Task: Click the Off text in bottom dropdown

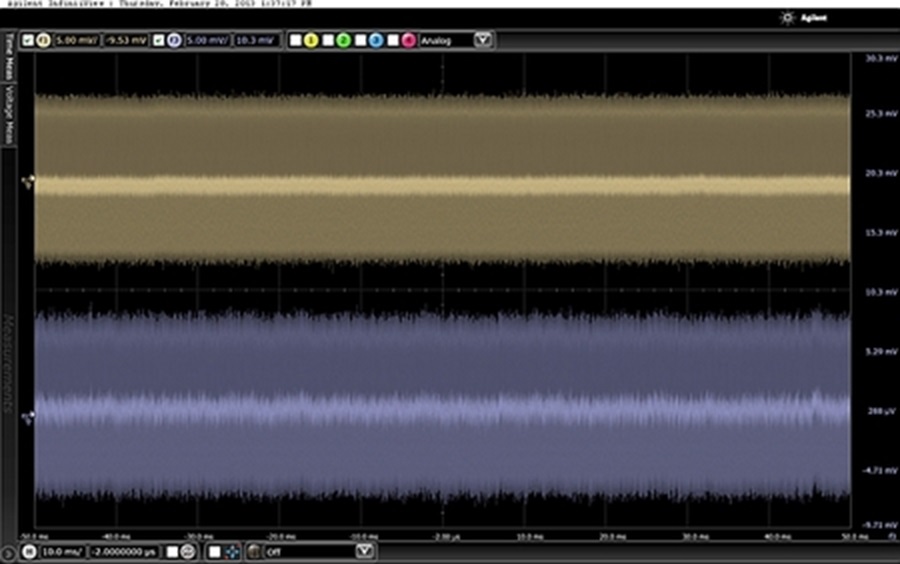Action: point(274,553)
